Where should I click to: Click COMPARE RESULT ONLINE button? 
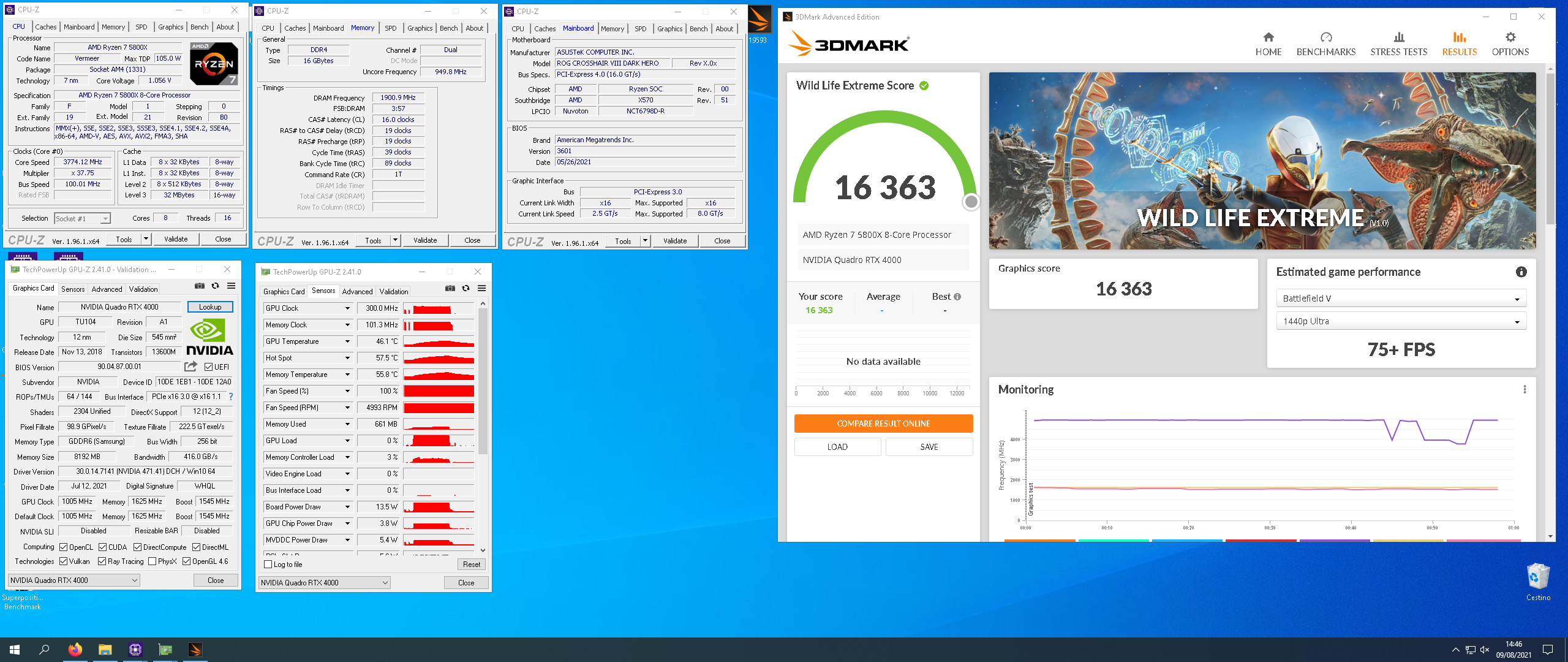883,424
